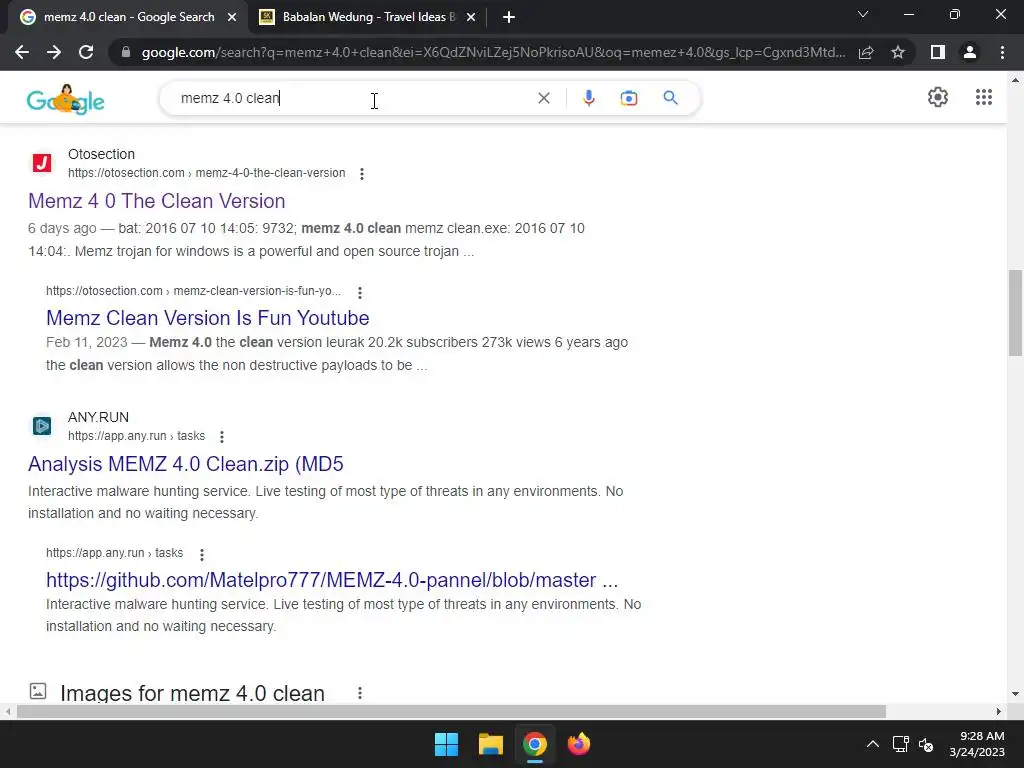1024x768 pixels.
Task: Open Memz 4 0 The Clean Version
Action: tap(157, 201)
